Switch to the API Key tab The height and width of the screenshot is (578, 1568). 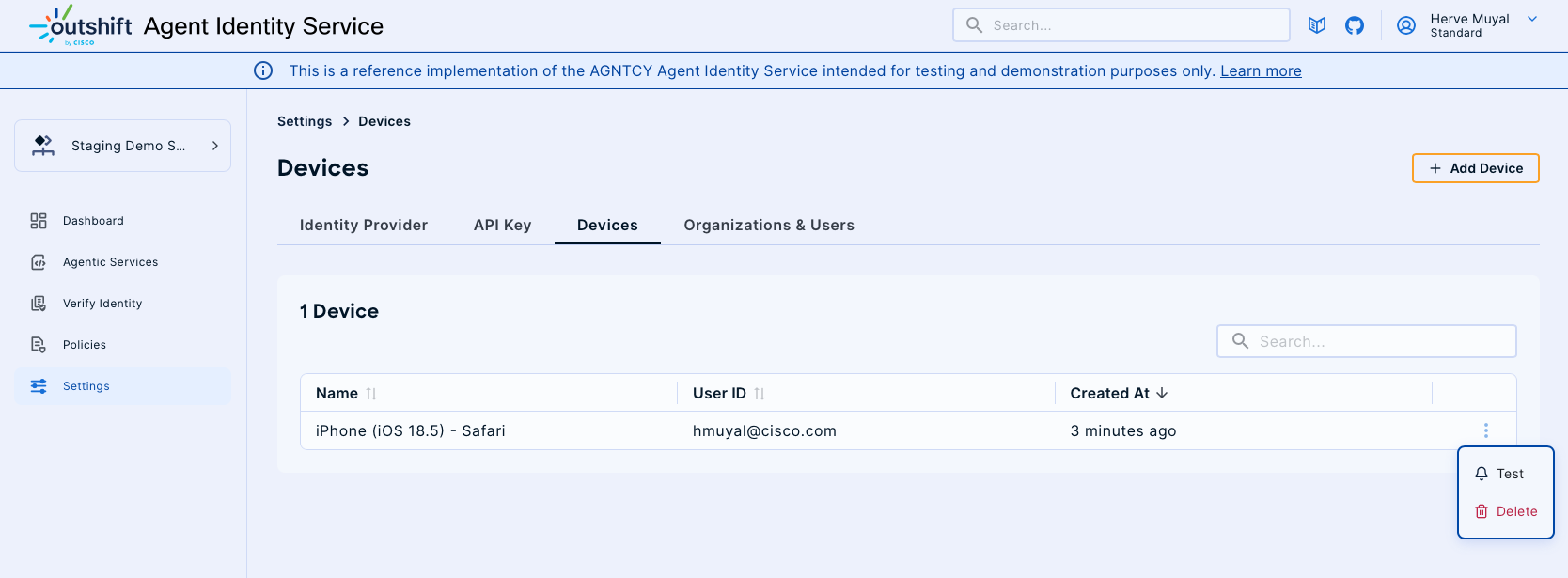[x=503, y=225]
